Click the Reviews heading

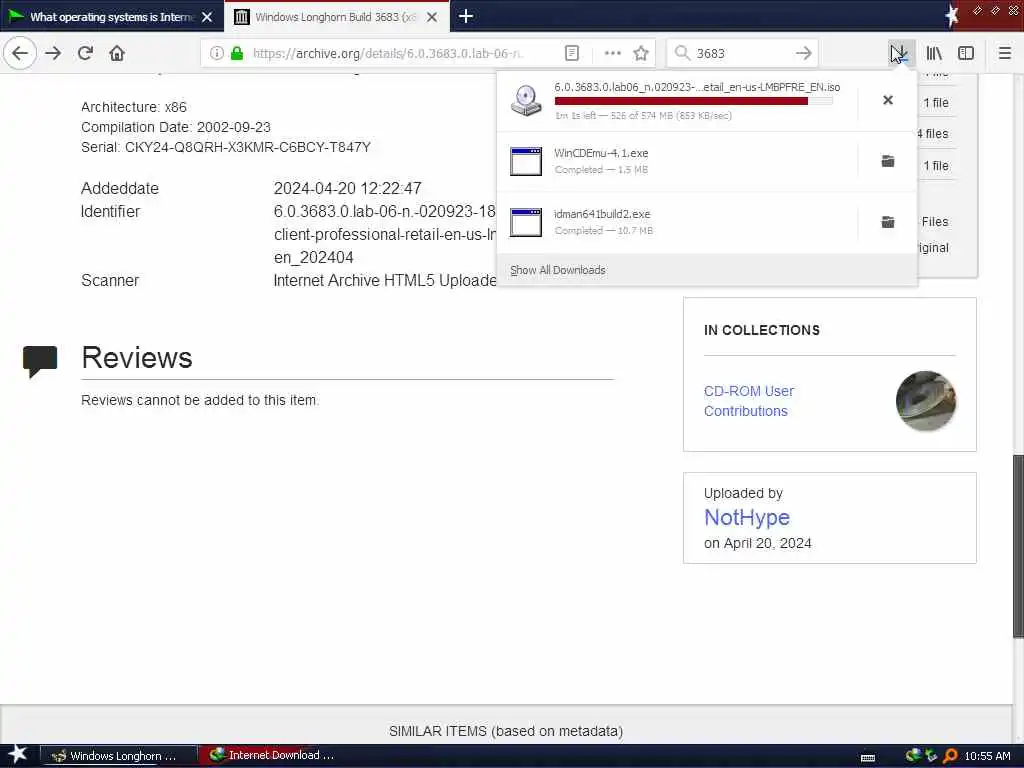pyautogui.click(x=136, y=358)
